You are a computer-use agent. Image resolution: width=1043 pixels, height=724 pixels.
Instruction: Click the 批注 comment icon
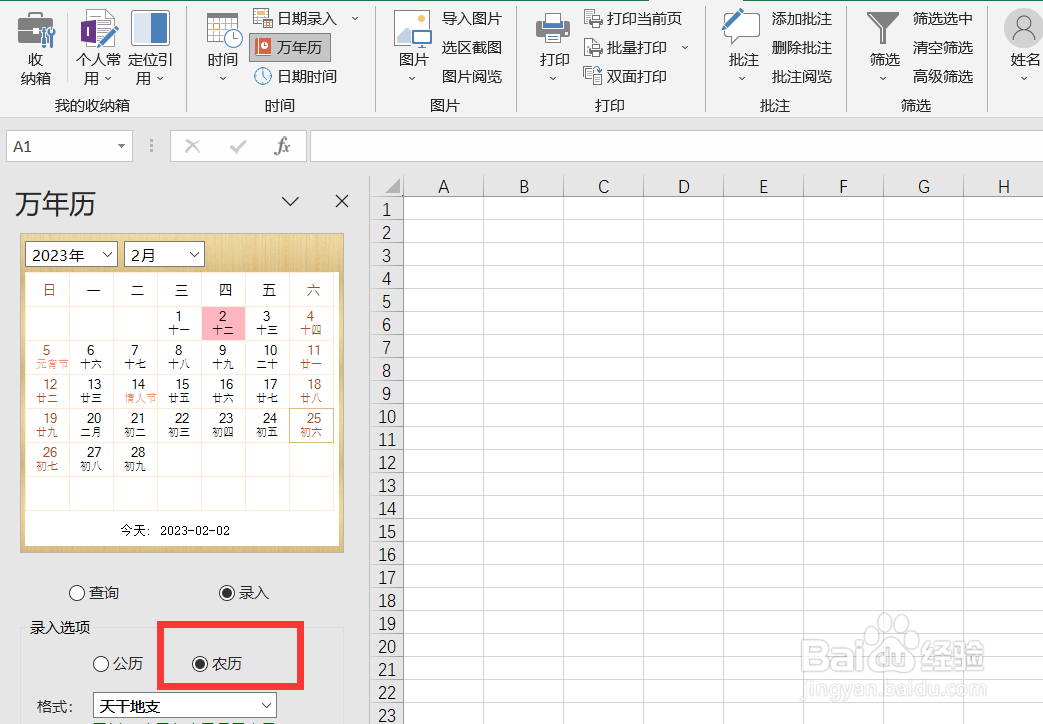740,29
